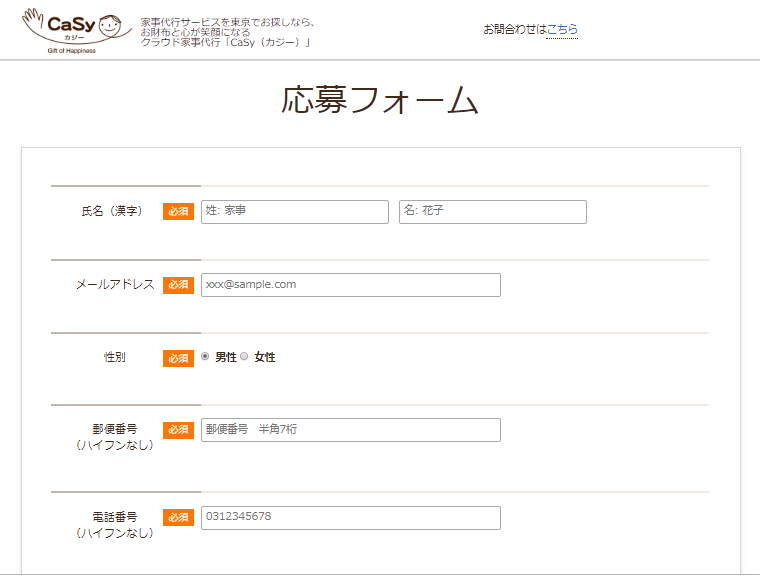Select the 女性 radio button
The height and width of the screenshot is (577, 760).
(x=244, y=356)
